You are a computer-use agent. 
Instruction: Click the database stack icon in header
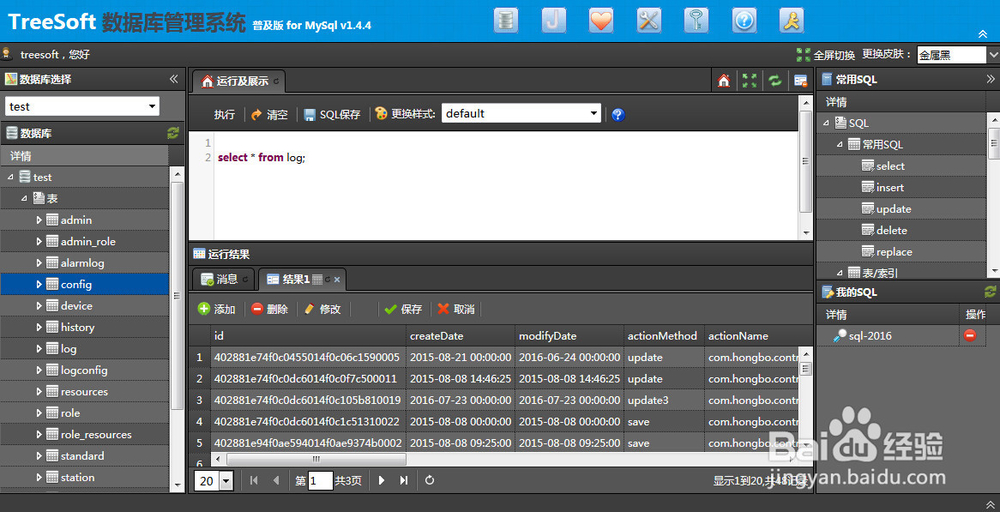coord(506,20)
